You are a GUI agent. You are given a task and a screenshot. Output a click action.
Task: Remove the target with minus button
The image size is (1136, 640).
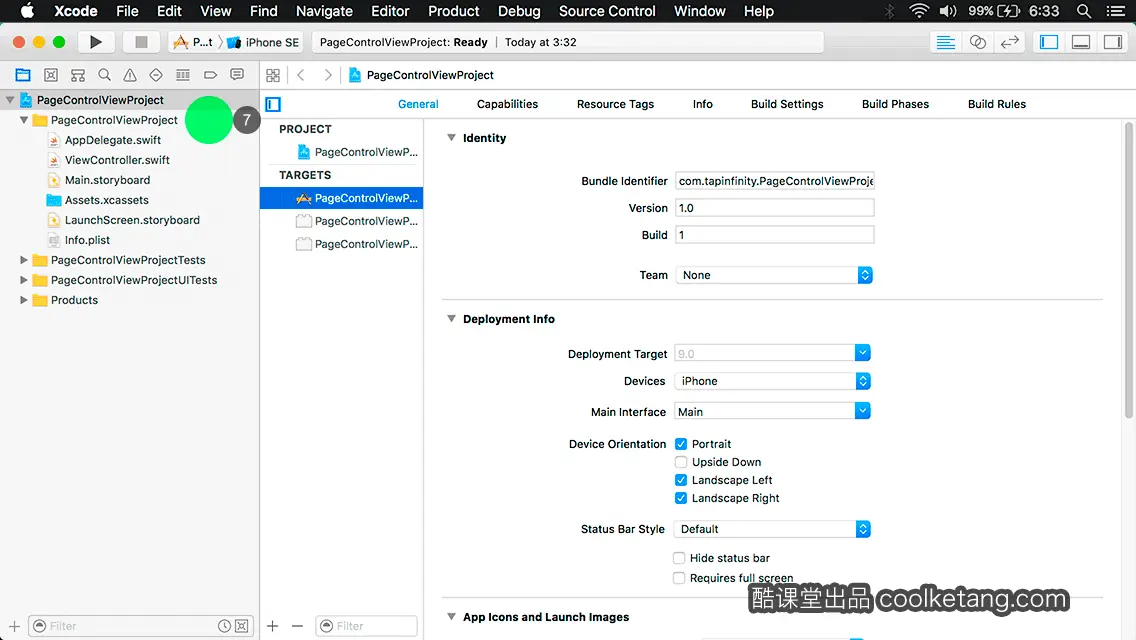tap(297, 626)
